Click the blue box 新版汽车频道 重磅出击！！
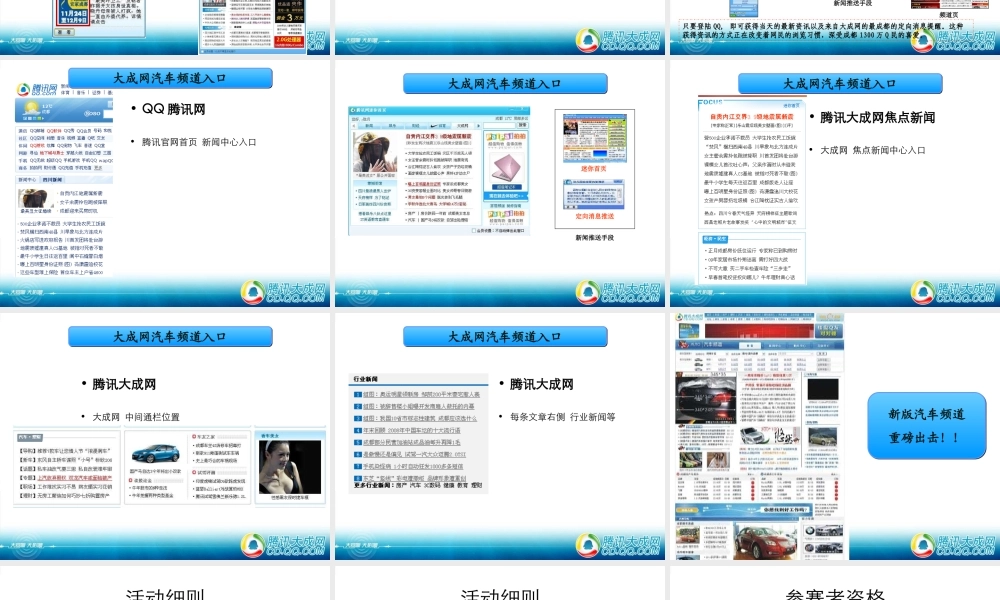1000x600 pixels. tap(927, 426)
